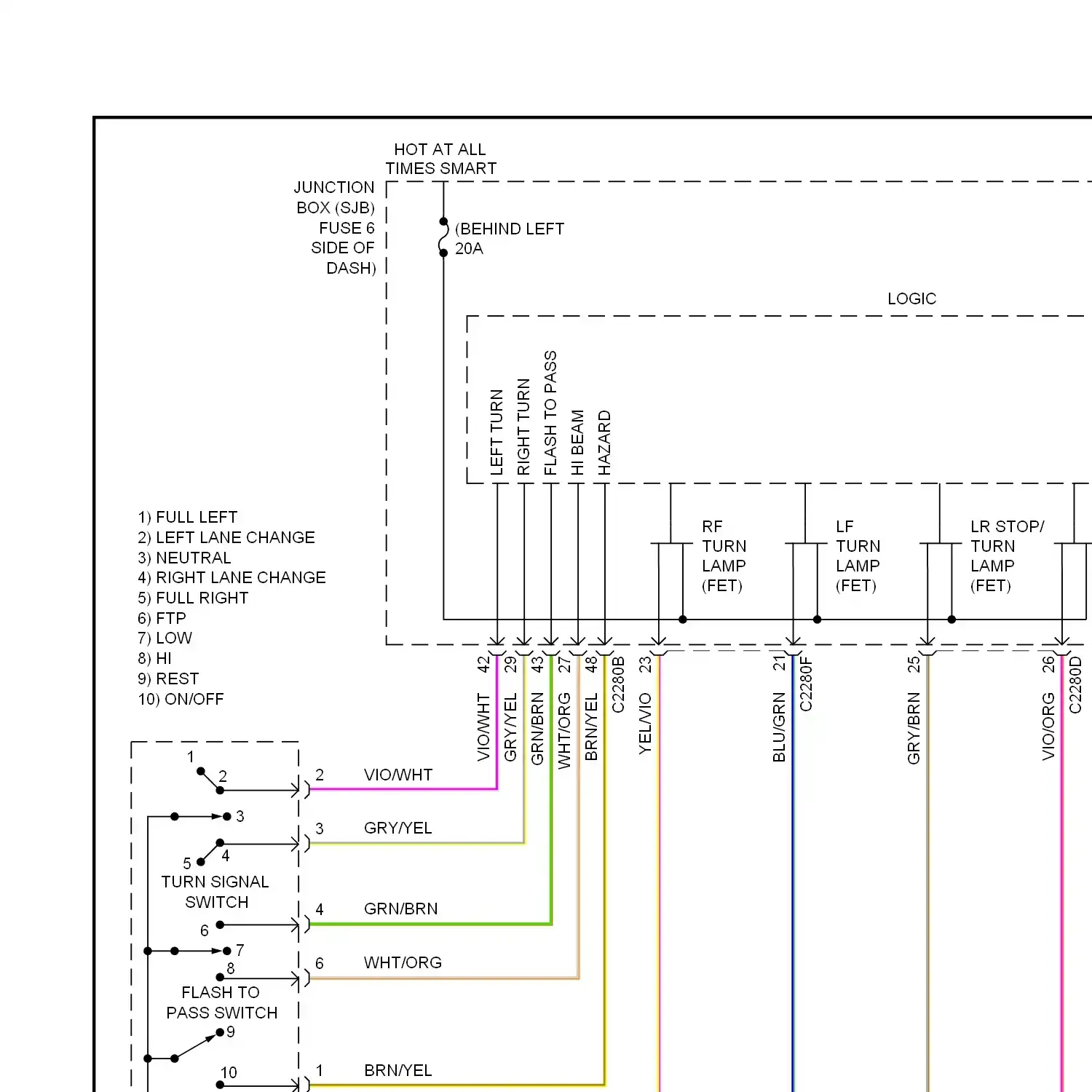Select legend entry '8) HI'

tap(154, 659)
